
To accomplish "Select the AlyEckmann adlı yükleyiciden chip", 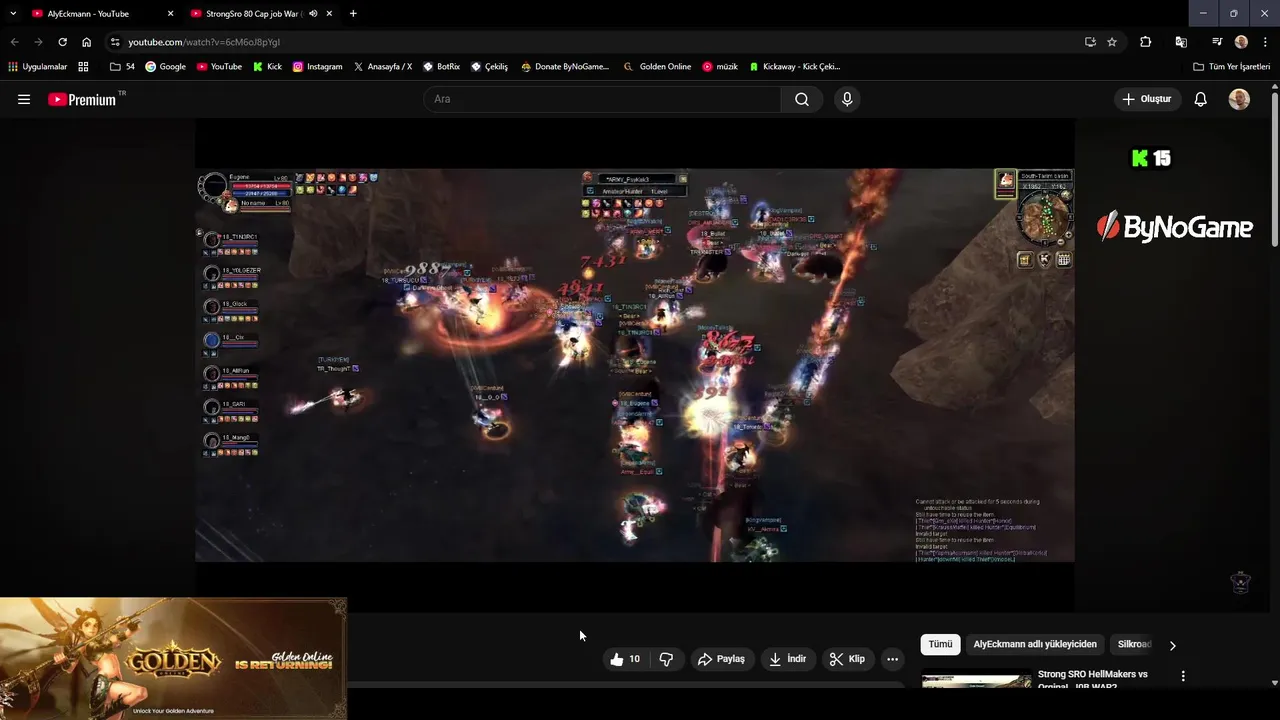I will pyautogui.click(x=1035, y=645).
